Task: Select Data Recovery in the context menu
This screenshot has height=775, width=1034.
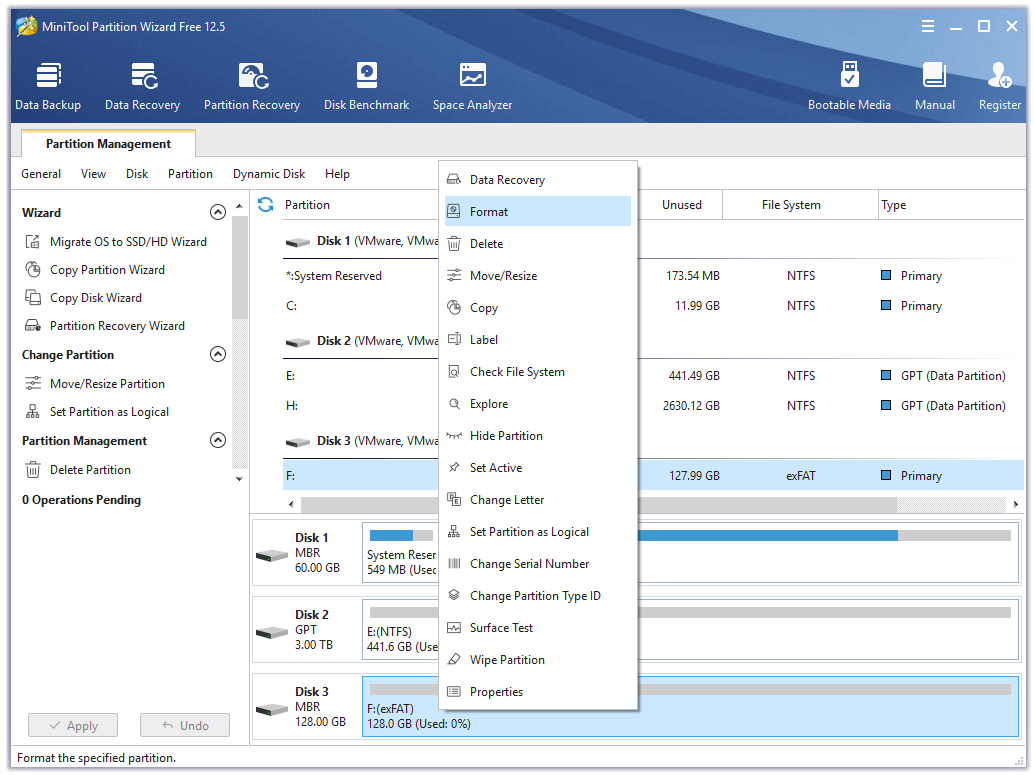Action: (x=538, y=179)
